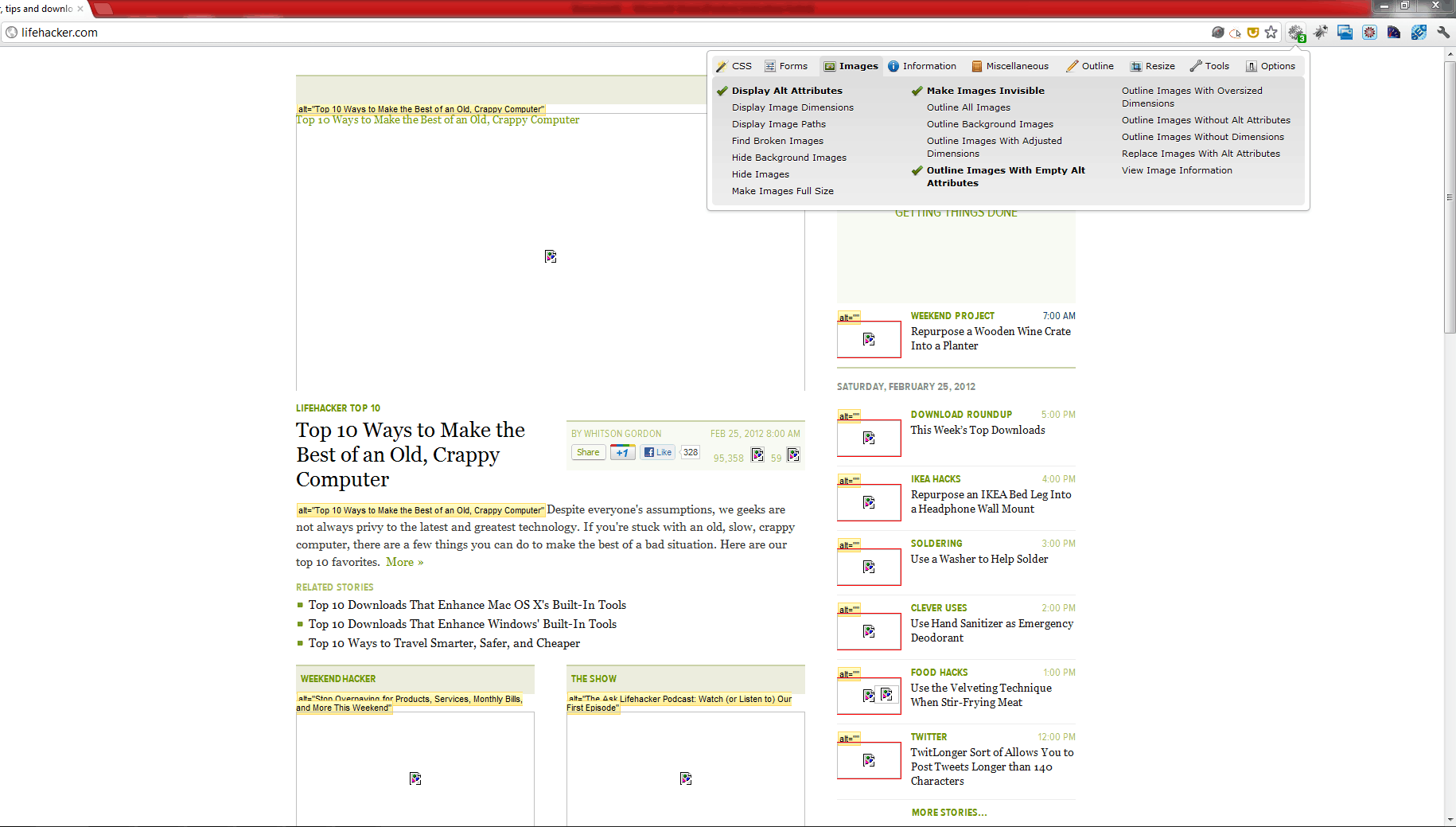Screen dimensions: 1456x827
Task: Click the Facebook Like button
Action: (x=658, y=452)
